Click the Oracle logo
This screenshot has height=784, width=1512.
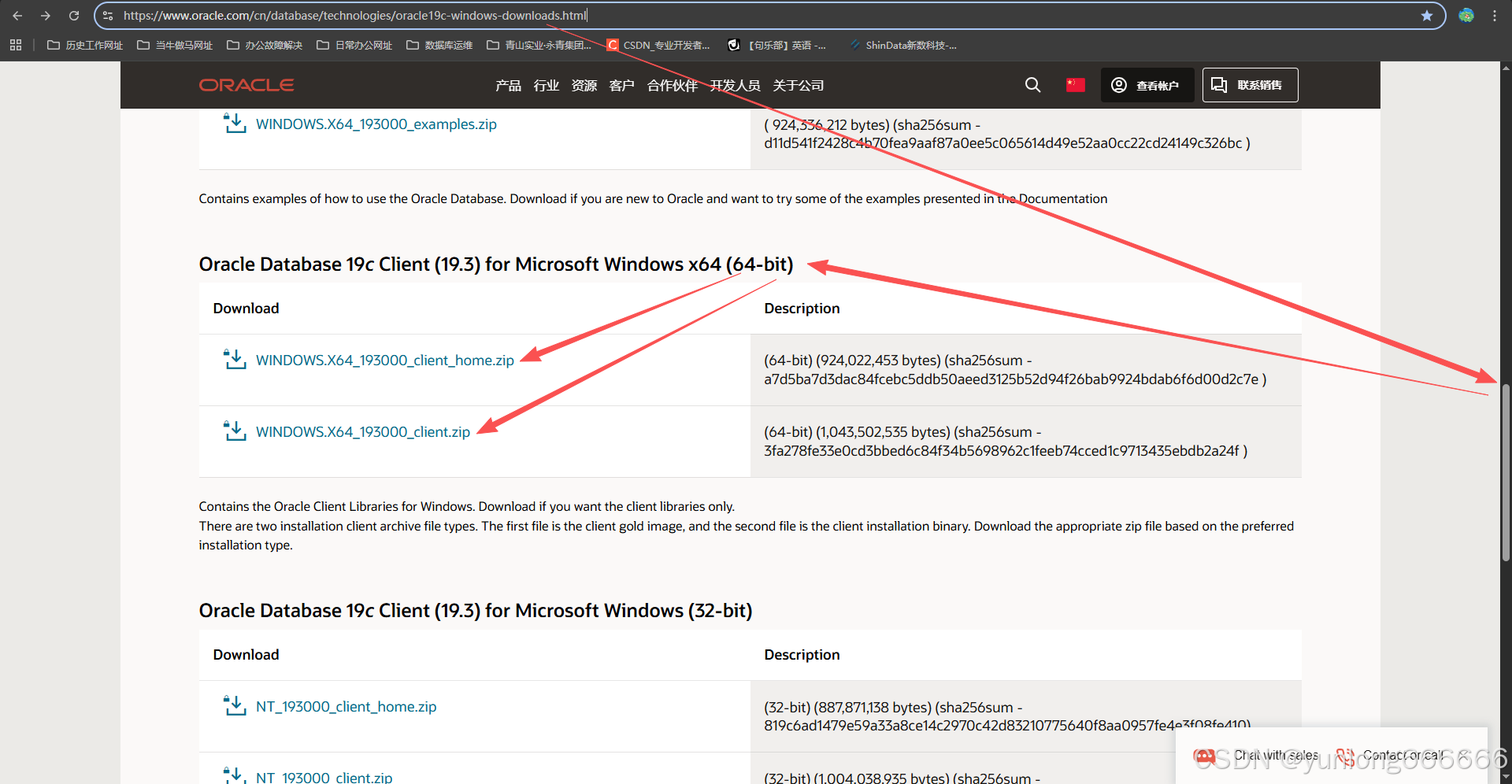[246, 84]
